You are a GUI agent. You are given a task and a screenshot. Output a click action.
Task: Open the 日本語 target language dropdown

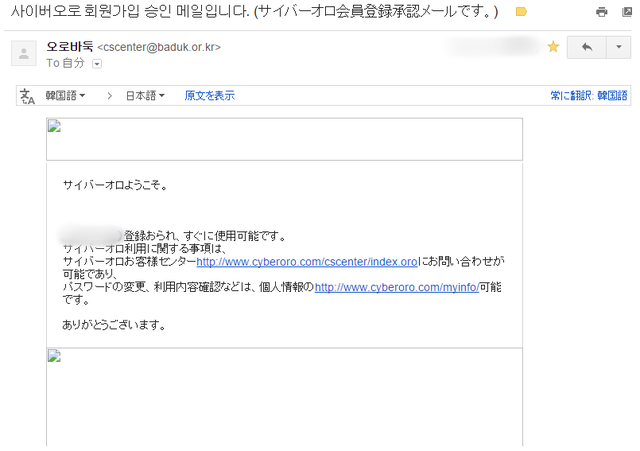point(145,96)
